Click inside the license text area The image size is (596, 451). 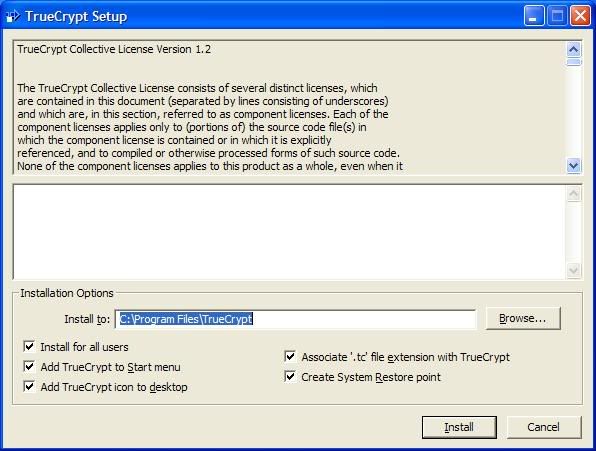pos(290,108)
